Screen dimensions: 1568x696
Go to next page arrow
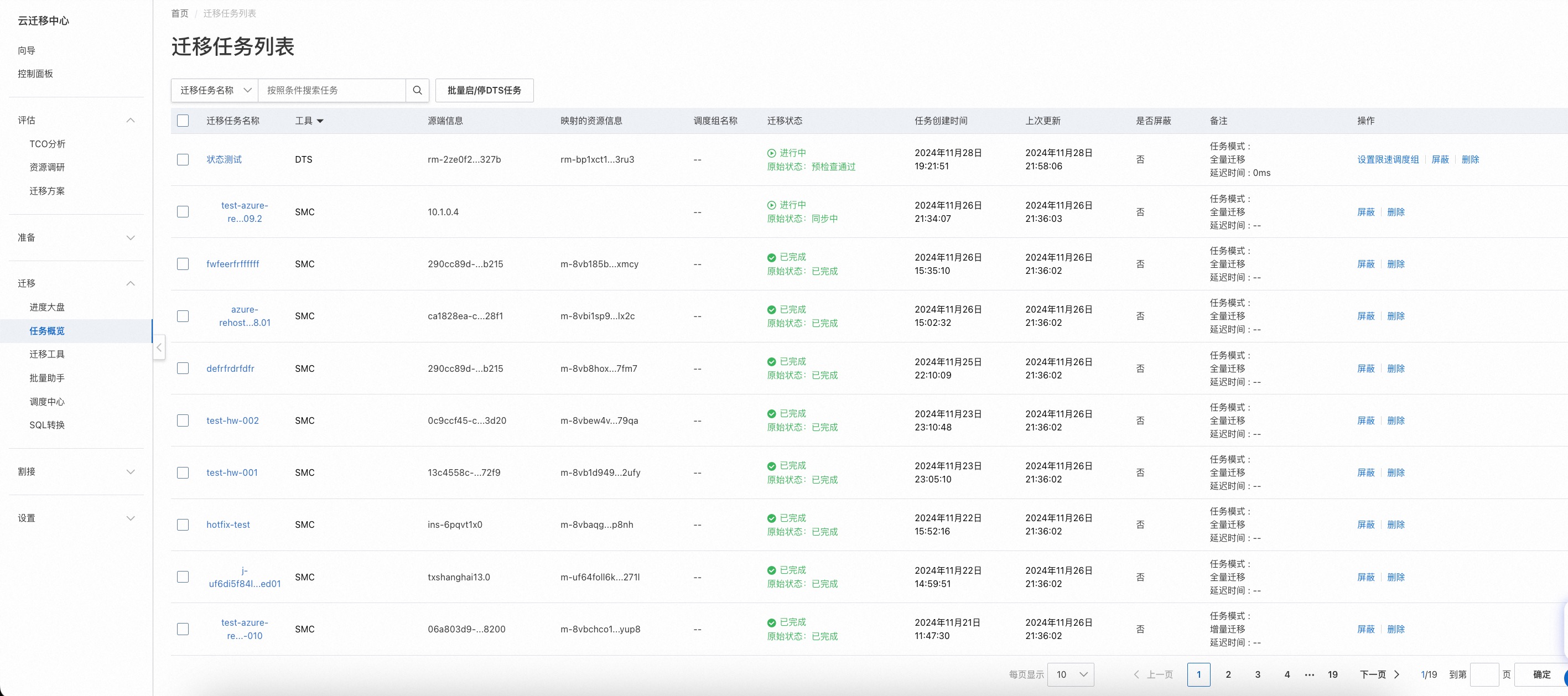[x=1397, y=674]
